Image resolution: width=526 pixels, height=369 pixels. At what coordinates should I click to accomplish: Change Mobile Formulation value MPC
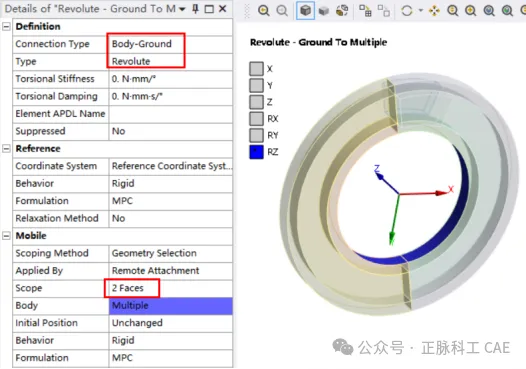point(170,358)
